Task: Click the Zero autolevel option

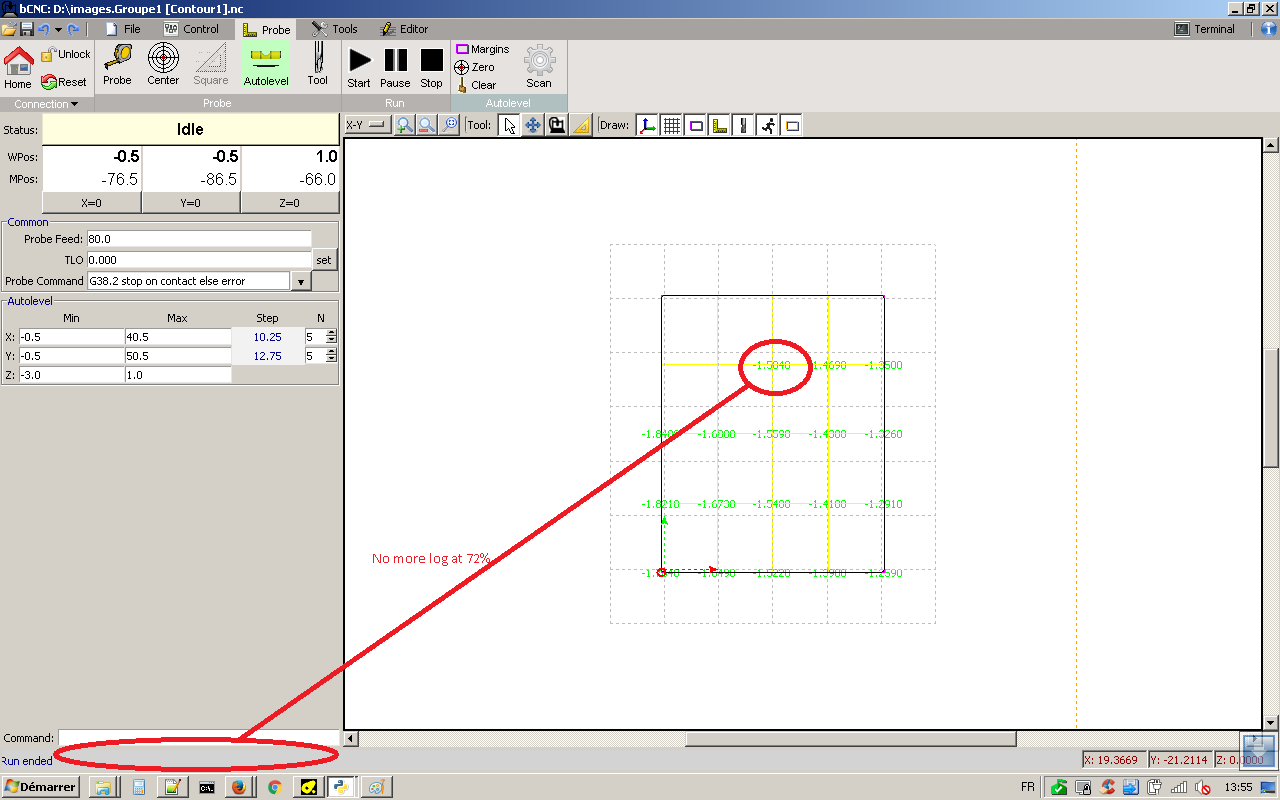Action: click(x=475, y=67)
